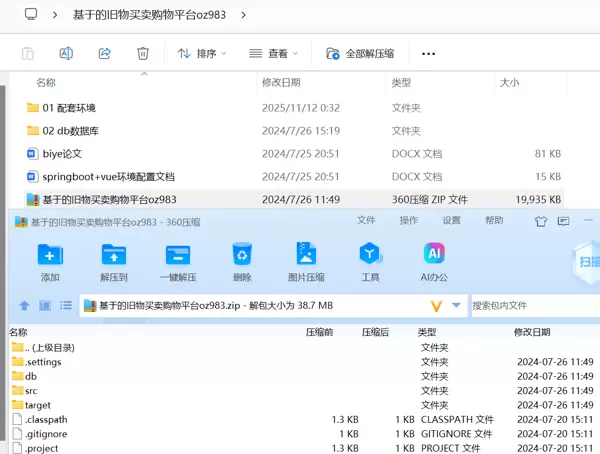The width and height of the screenshot is (600, 454).
Task: Click the 搜索包内文件 search field
Action: [x=530, y=305]
